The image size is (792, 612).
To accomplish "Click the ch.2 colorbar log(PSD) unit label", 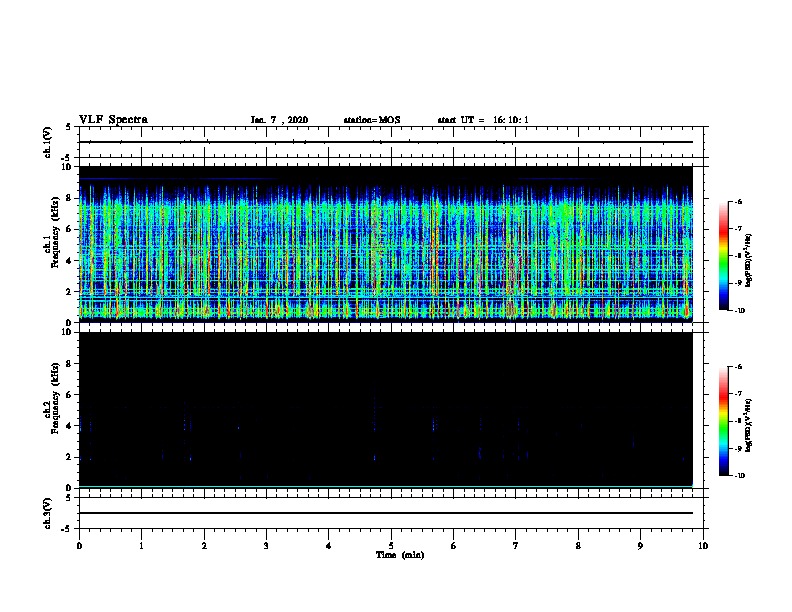I will click(749, 425).
